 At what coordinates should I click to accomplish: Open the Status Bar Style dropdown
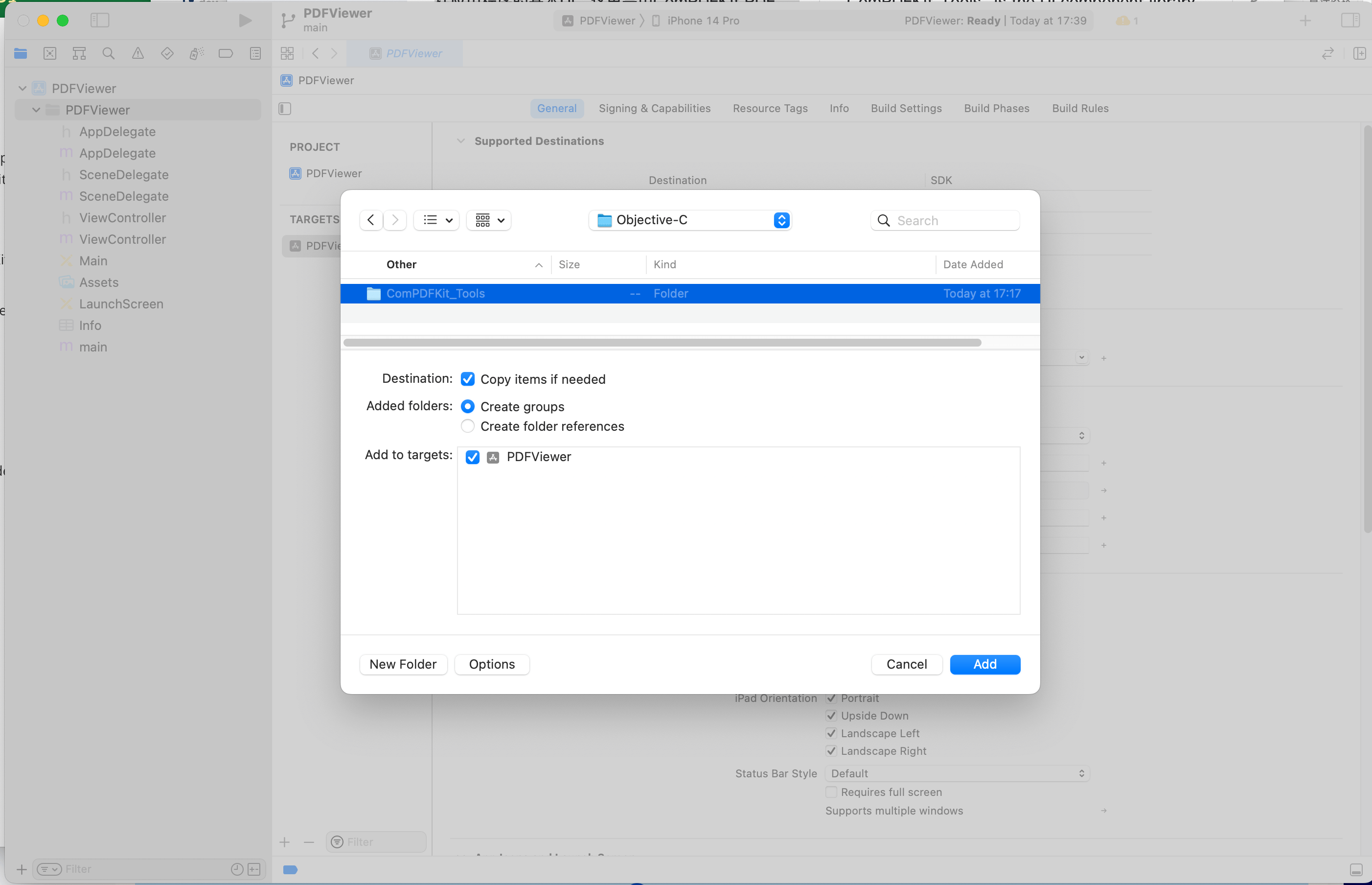(958, 773)
